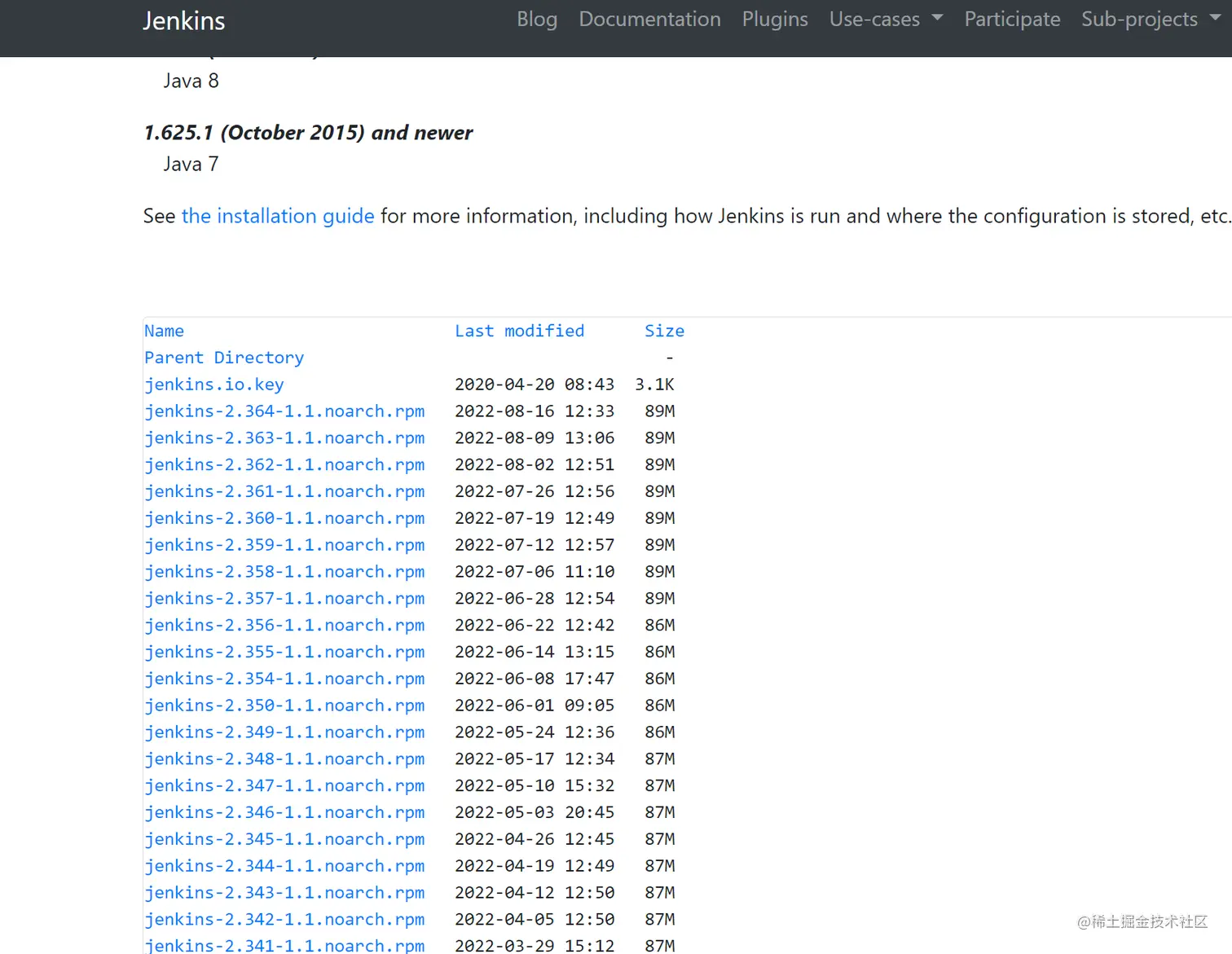Image resolution: width=1232 pixels, height=954 pixels.
Task: Select the date 2022-04-12 12:50
Action: pos(535,894)
